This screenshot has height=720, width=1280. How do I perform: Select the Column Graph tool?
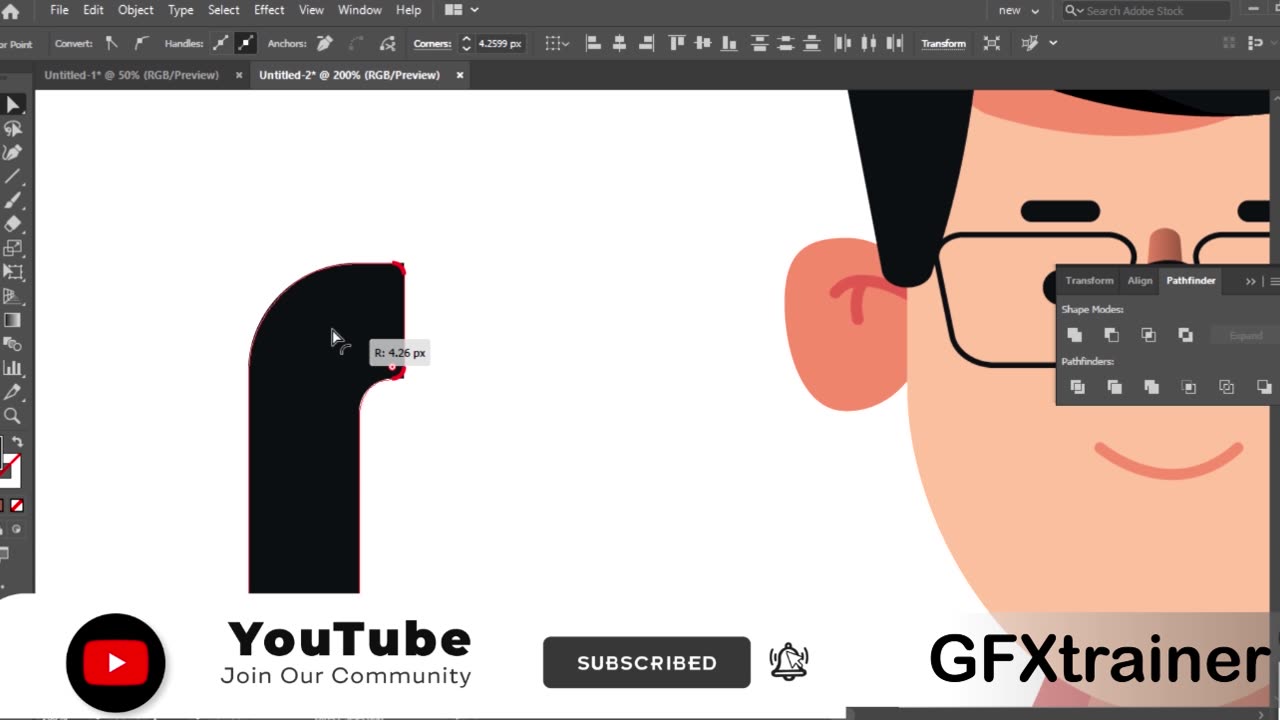pyautogui.click(x=13, y=368)
